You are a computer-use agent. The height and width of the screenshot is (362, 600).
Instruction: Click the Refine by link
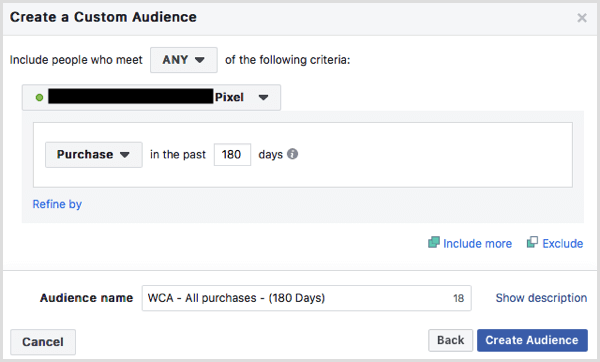[57, 204]
